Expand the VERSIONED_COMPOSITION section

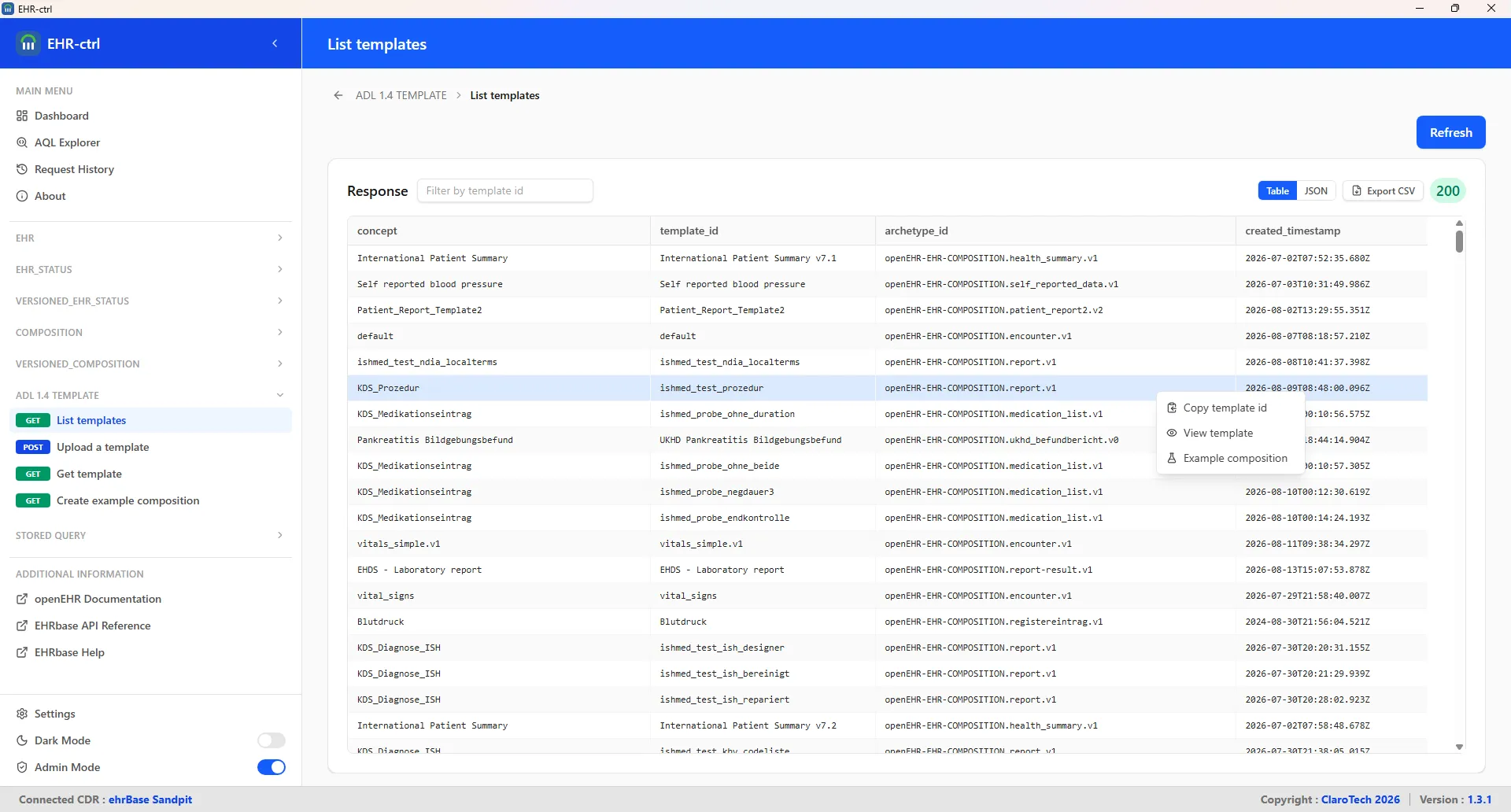[150, 364]
